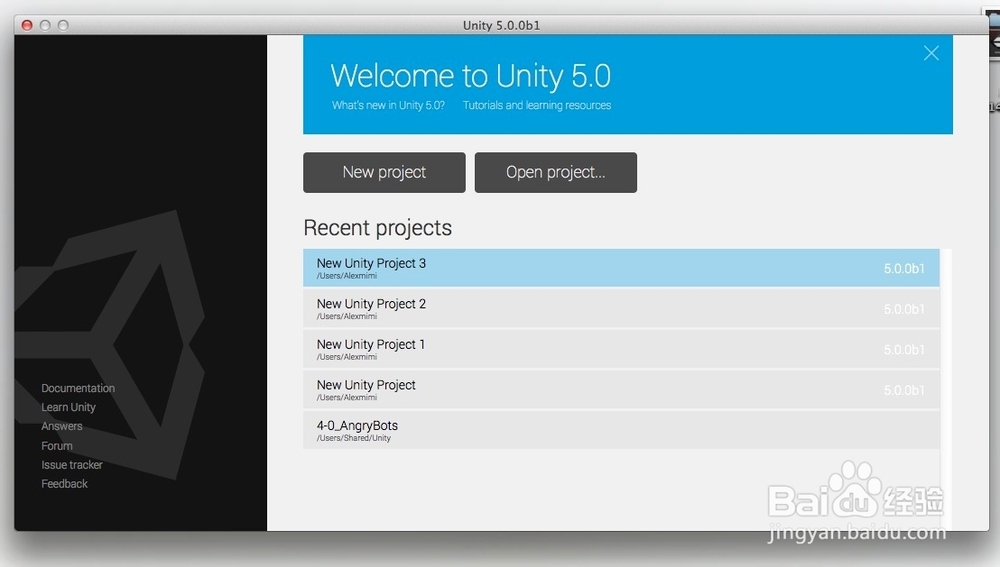1000x567 pixels.
Task: Open "What's new in Unity 5.0?" link
Action: coord(388,105)
